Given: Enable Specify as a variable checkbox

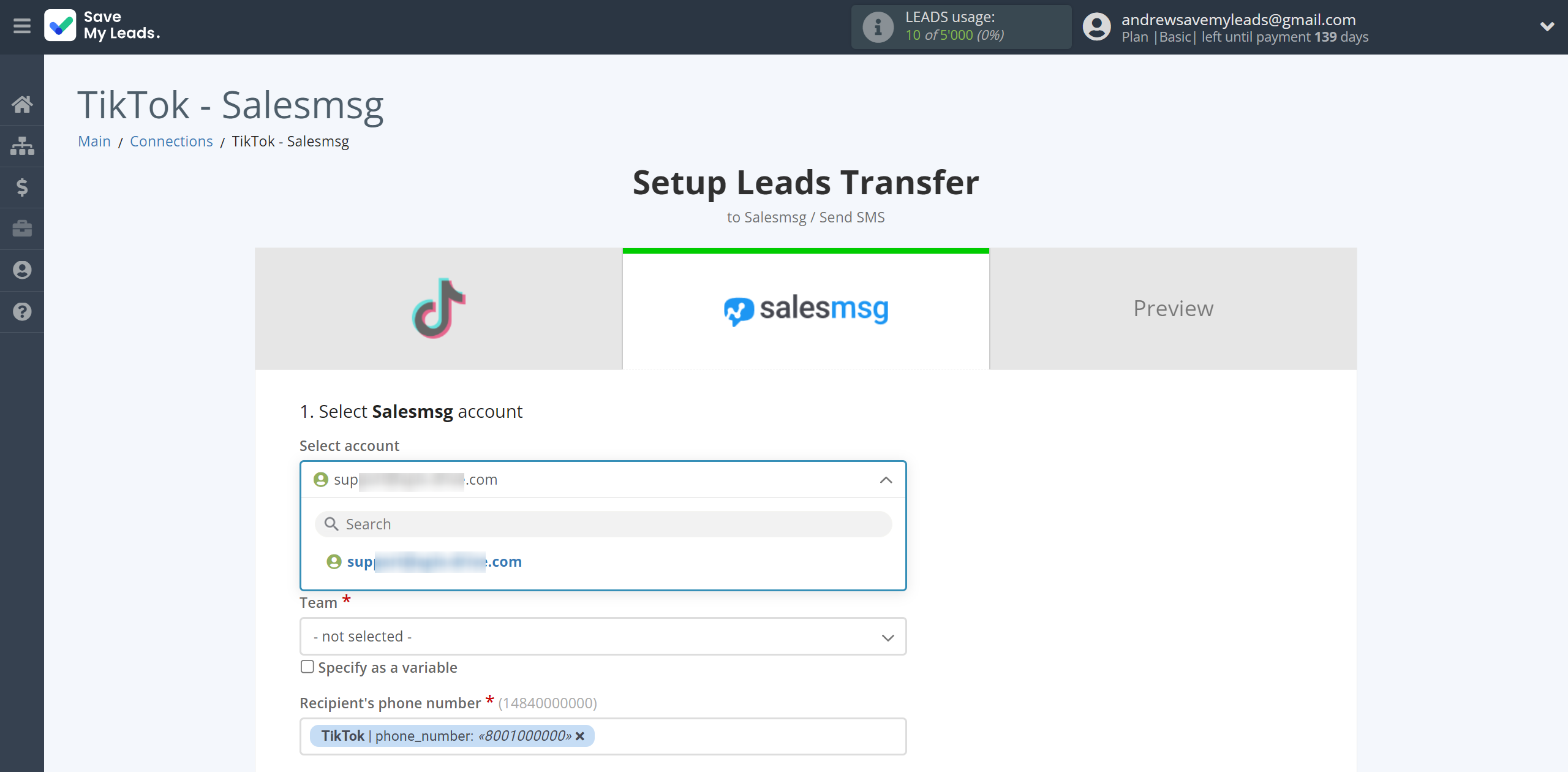Looking at the screenshot, I should pos(307,667).
